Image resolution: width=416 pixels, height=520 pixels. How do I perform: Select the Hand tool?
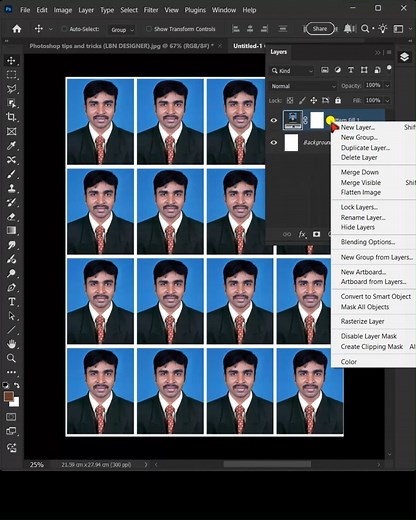[x=11, y=344]
